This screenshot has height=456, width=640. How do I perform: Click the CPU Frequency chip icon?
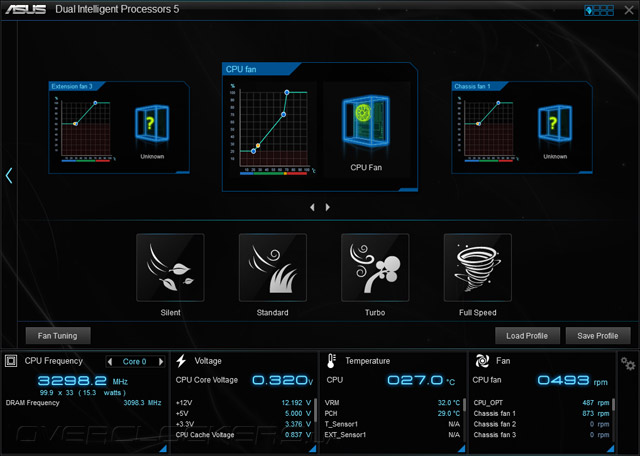click(11, 361)
